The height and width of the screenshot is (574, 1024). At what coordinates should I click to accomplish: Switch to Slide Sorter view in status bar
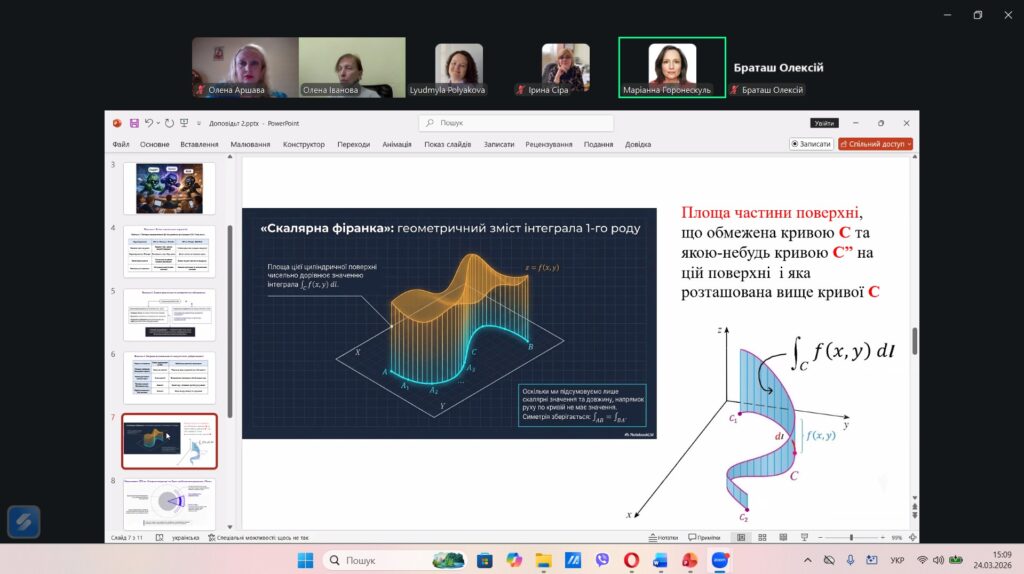(x=759, y=537)
